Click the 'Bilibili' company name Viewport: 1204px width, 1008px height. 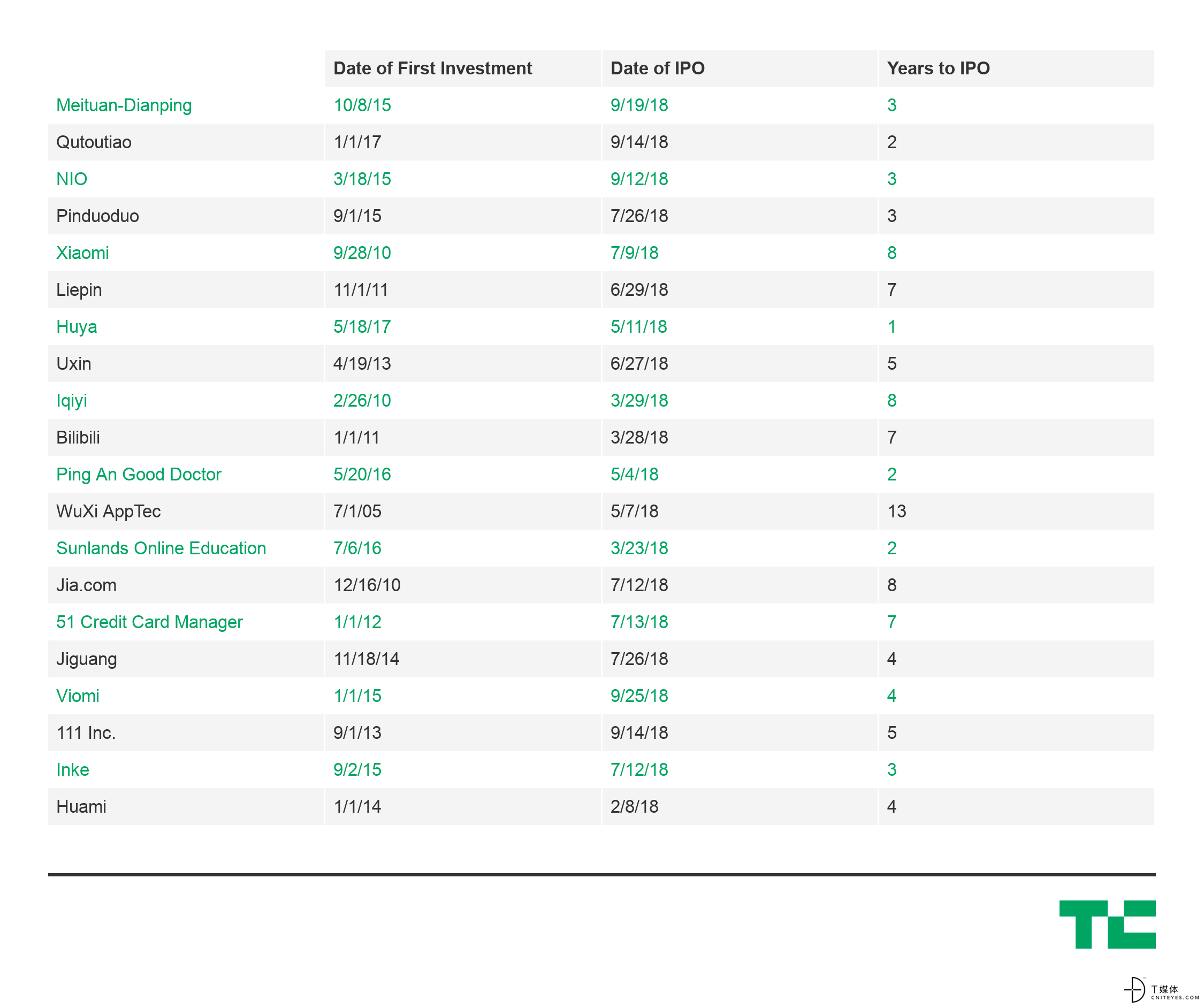(x=78, y=438)
